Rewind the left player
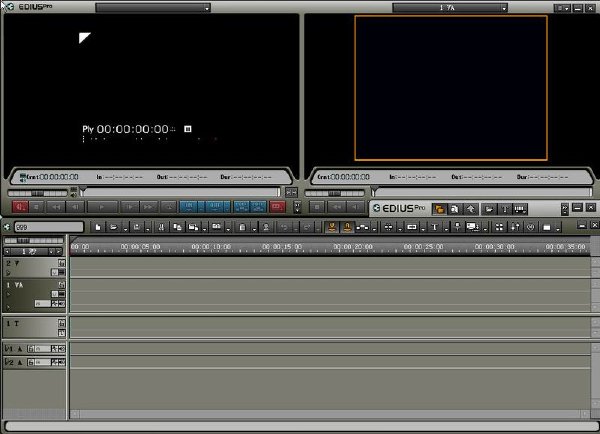The width and height of the screenshot is (600, 434). 56,207
